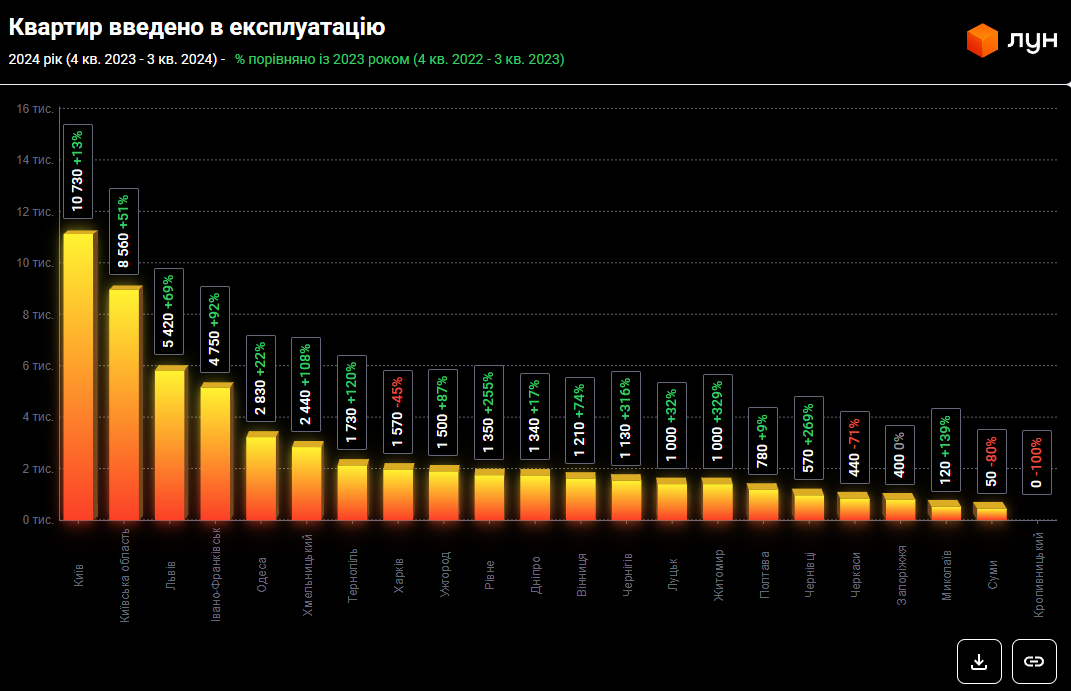The height and width of the screenshot is (691, 1071).
Task: Click the green 2023 comparison legend text
Action: point(399,59)
